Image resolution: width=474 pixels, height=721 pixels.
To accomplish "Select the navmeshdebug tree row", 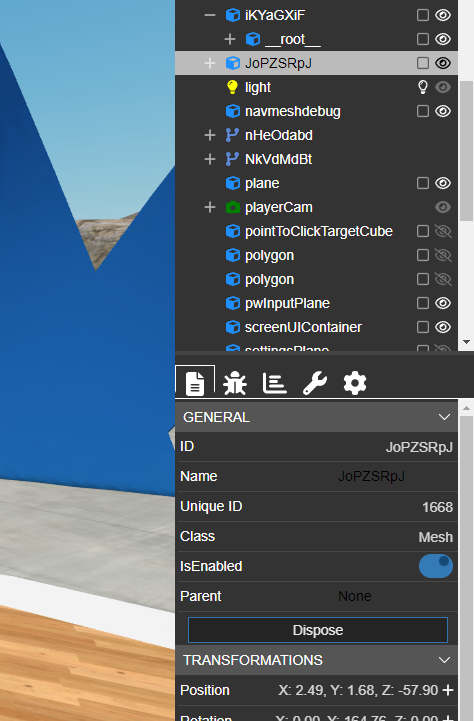I will (316, 111).
